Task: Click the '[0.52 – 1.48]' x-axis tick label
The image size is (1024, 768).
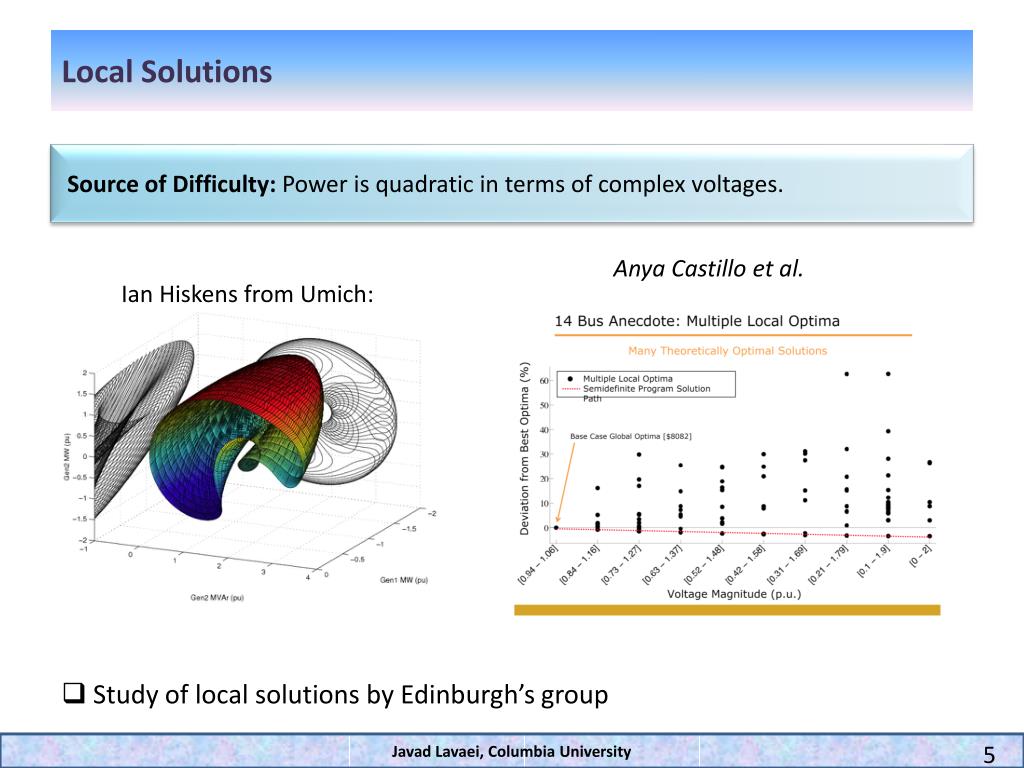Action: pyautogui.click(x=704, y=564)
